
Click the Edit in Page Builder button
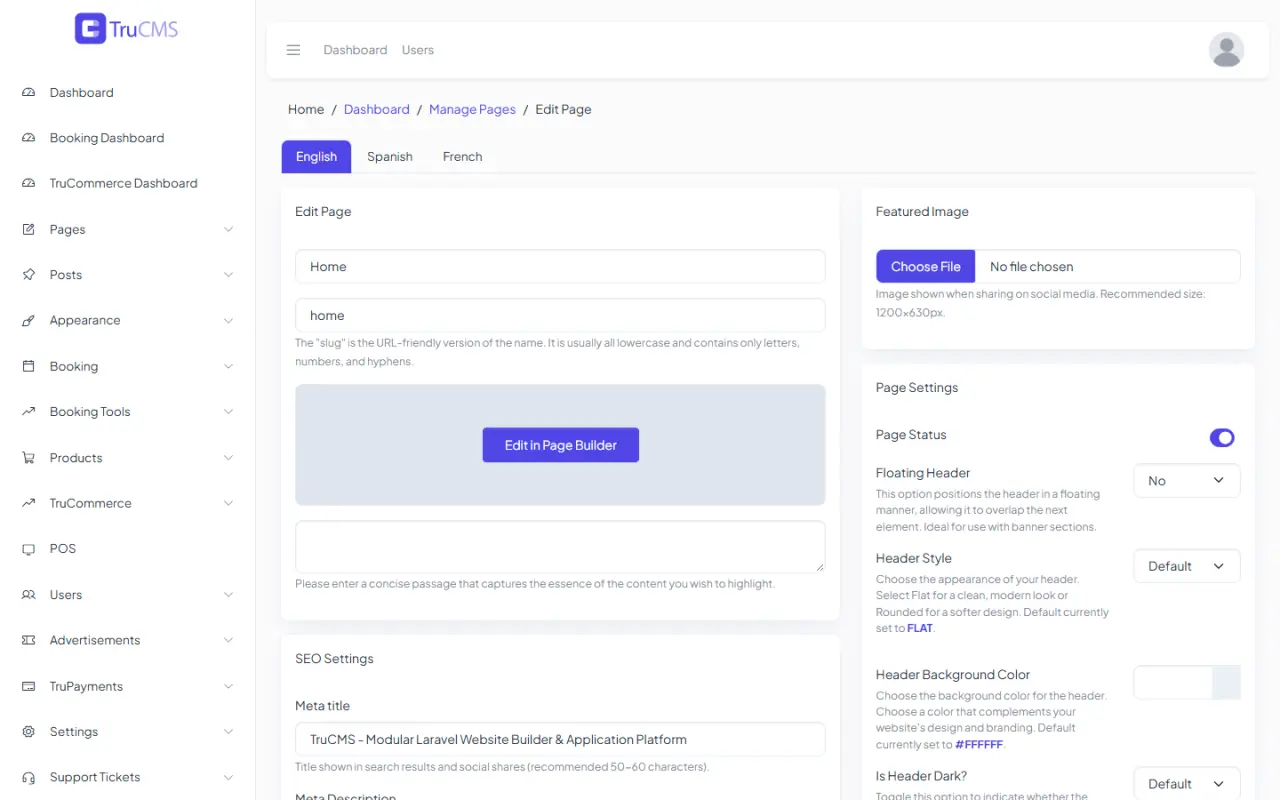pyautogui.click(x=560, y=445)
